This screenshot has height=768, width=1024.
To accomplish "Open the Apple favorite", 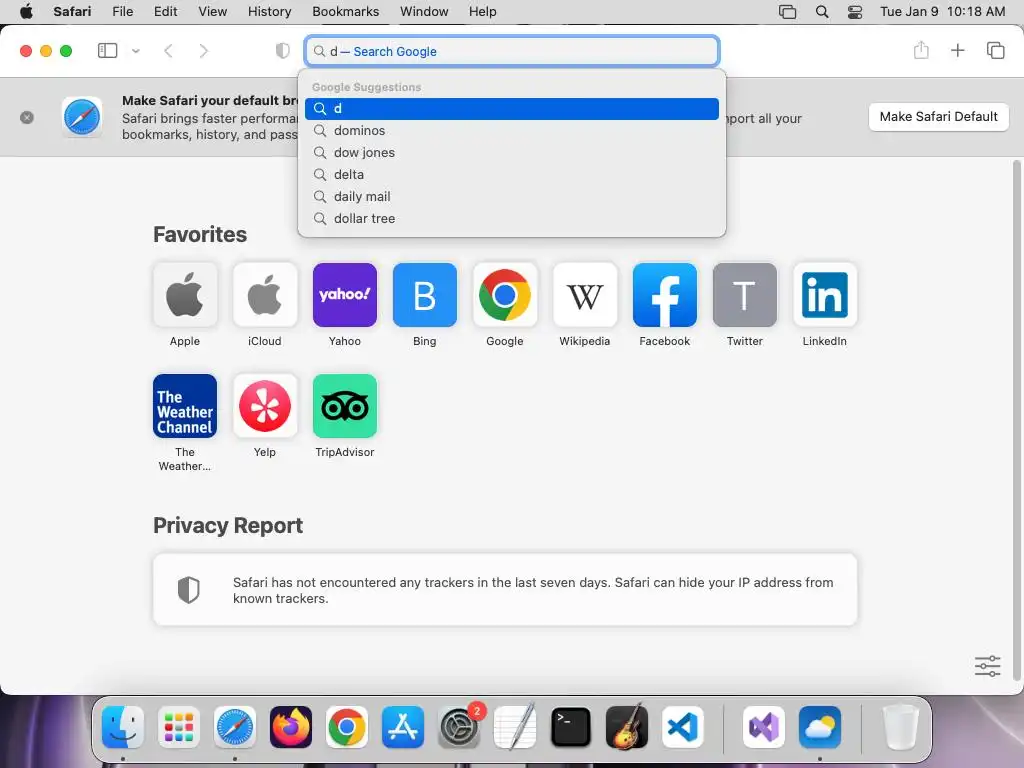I will [x=185, y=295].
